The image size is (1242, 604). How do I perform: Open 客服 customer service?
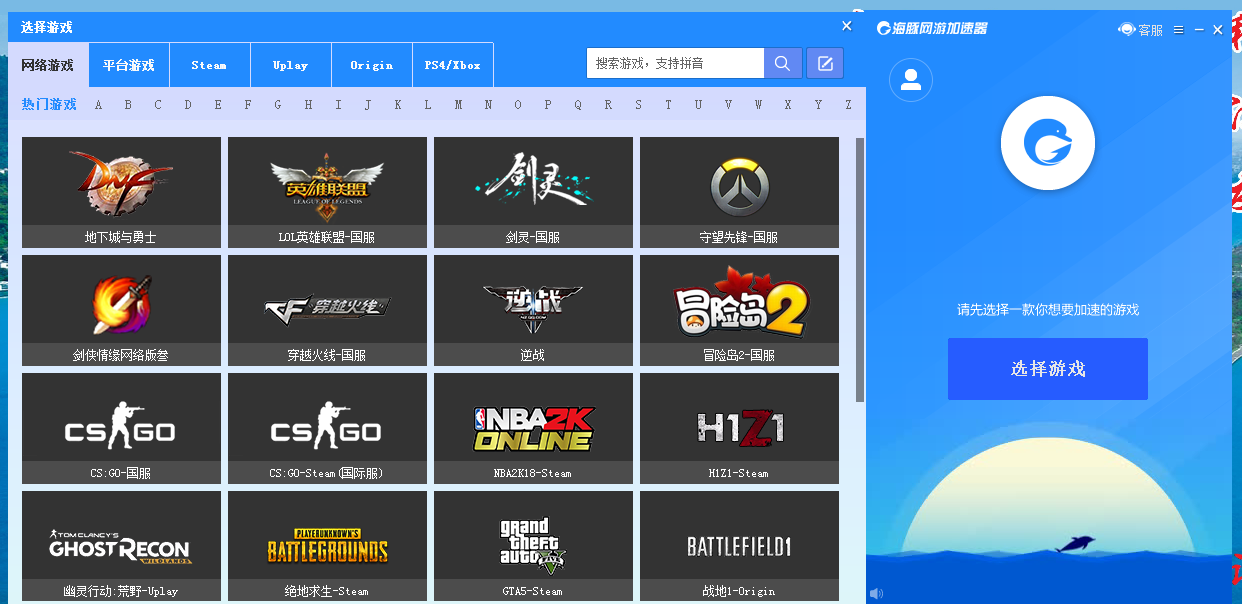(1141, 30)
